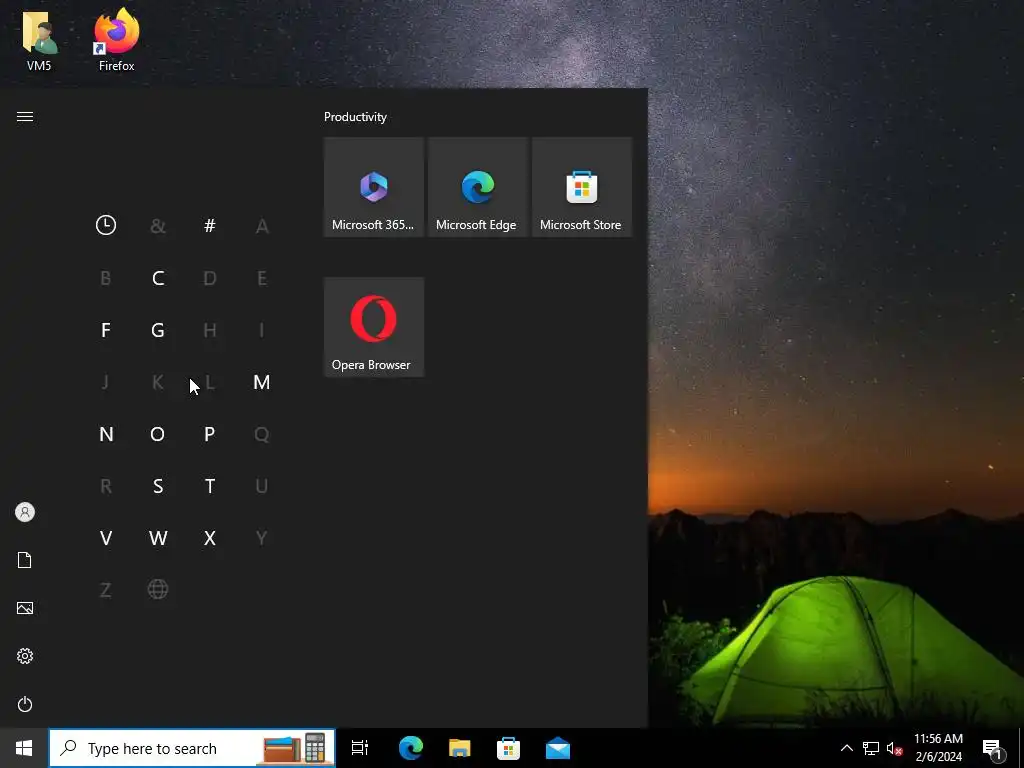Open the muted volume tray icon
The width and height of the screenshot is (1024, 768).
[x=894, y=748]
